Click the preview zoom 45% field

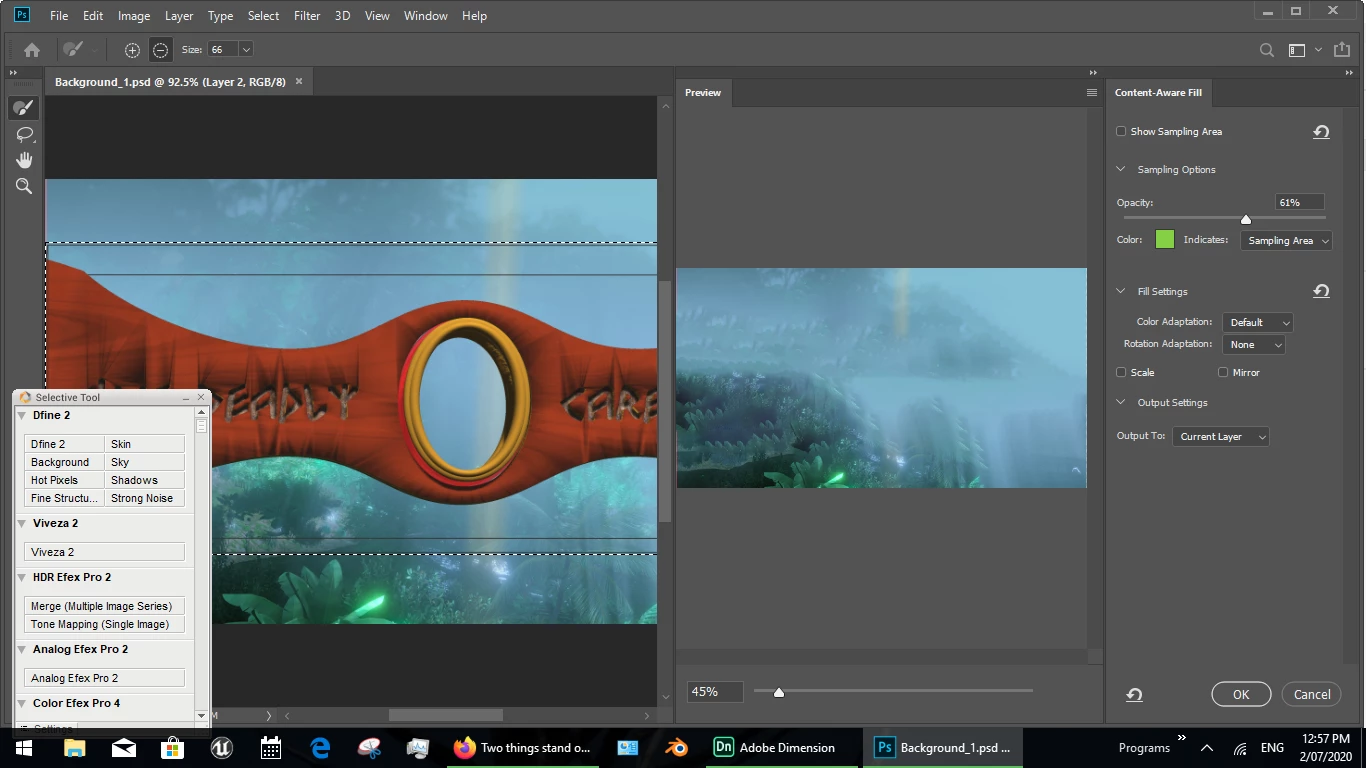[x=715, y=691]
